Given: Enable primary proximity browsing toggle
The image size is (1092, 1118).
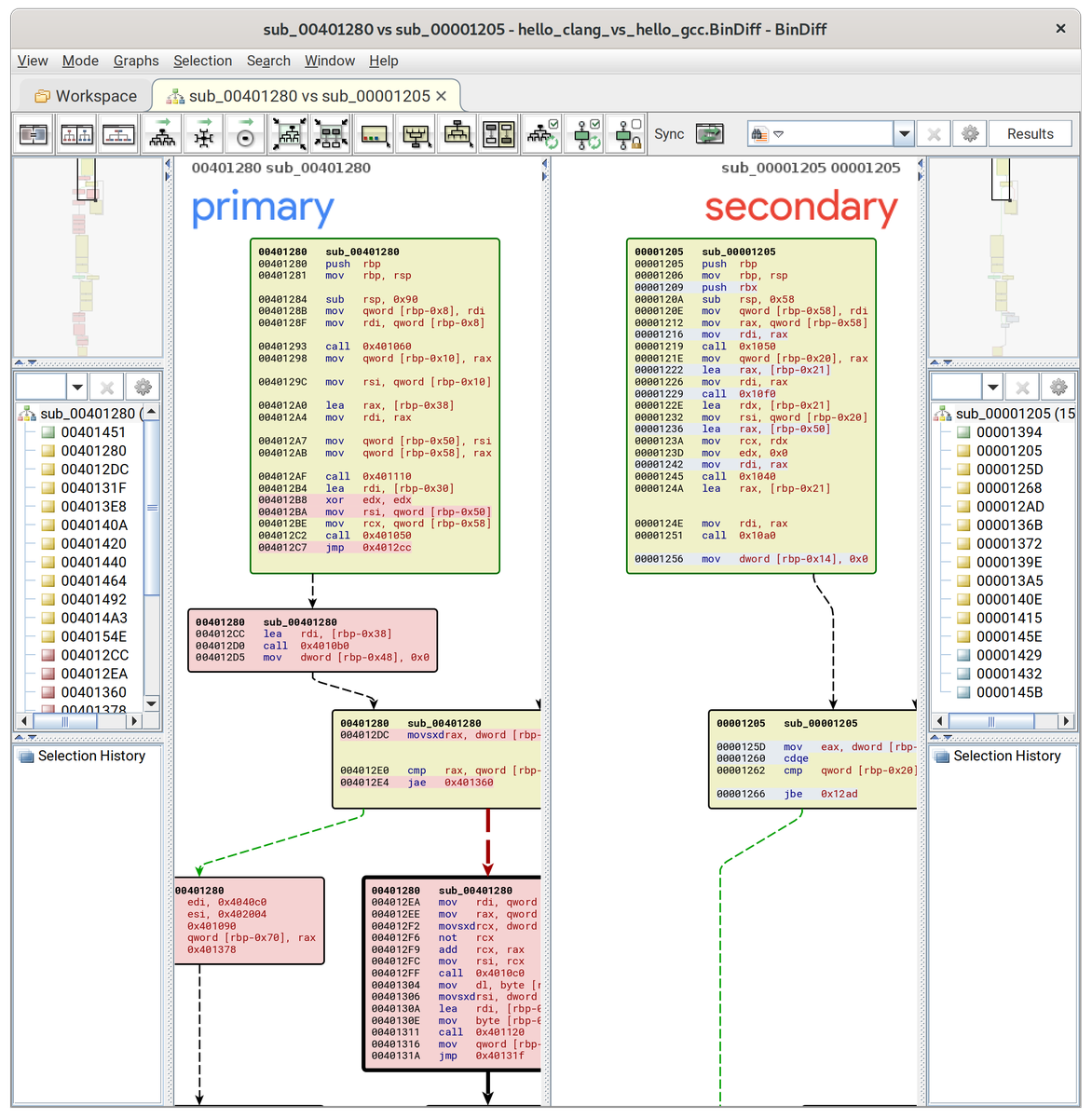Looking at the screenshot, I should (x=583, y=133).
